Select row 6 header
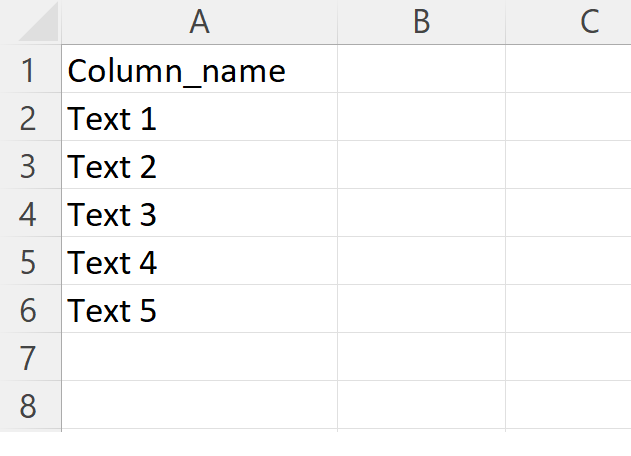631x456 pixels. (28, 311)
